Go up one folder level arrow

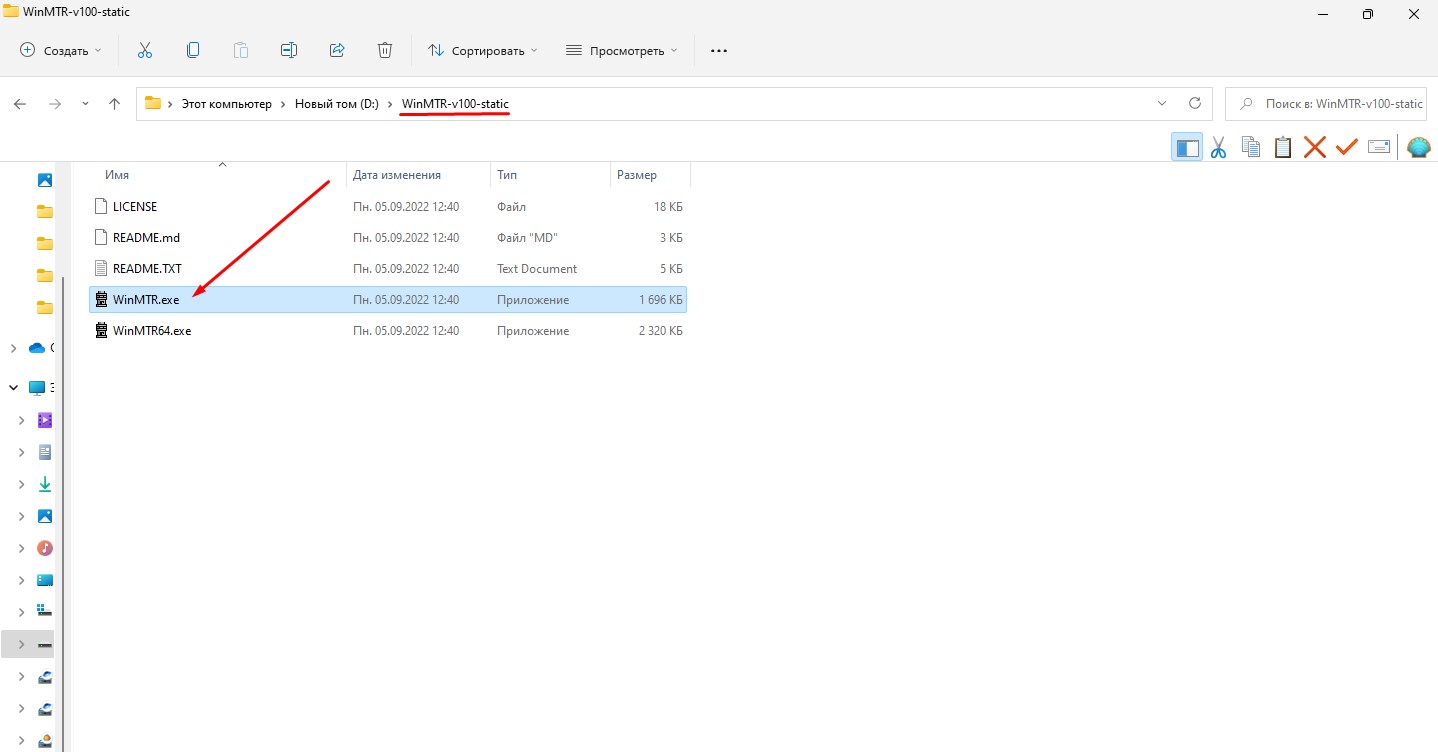115,103
